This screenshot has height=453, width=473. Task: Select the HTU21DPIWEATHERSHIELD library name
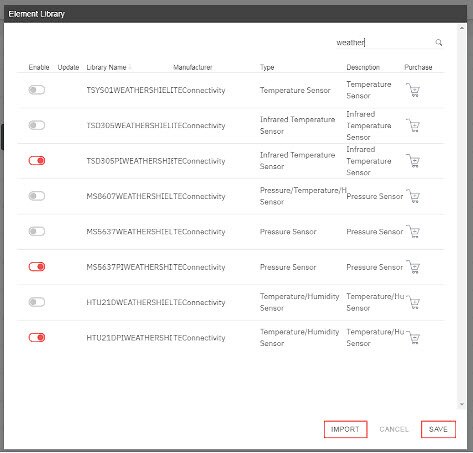tap(129, 338)
